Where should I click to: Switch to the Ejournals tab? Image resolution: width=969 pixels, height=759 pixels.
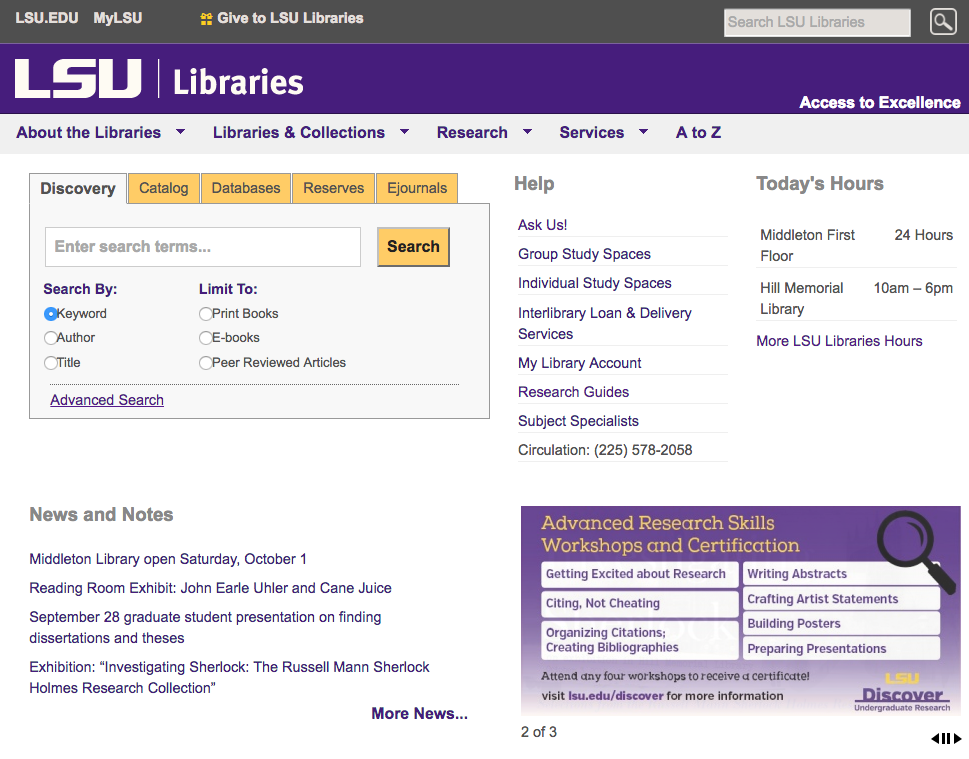[x=417, y=188]
